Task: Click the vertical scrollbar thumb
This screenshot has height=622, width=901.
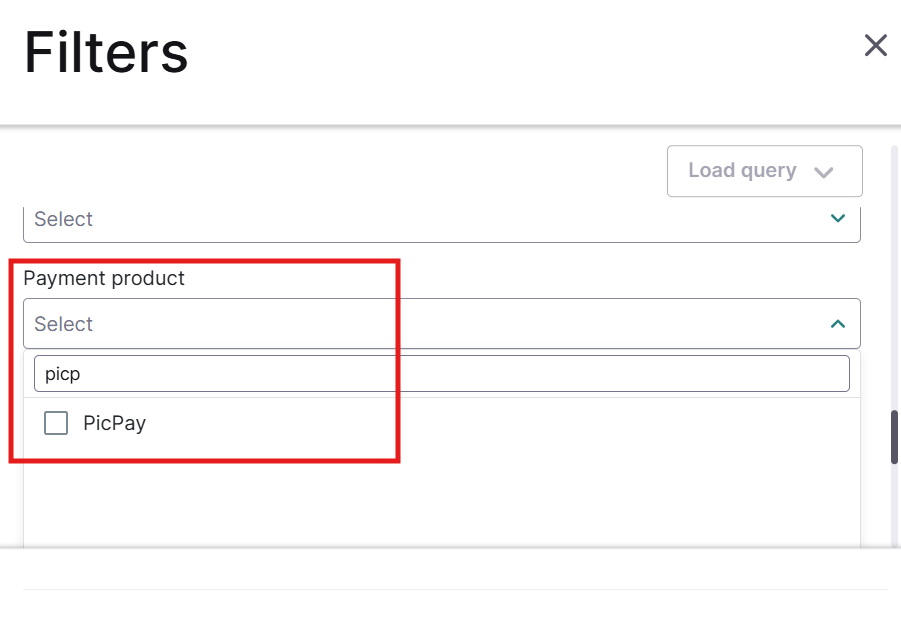Action: tap(894, 436)
